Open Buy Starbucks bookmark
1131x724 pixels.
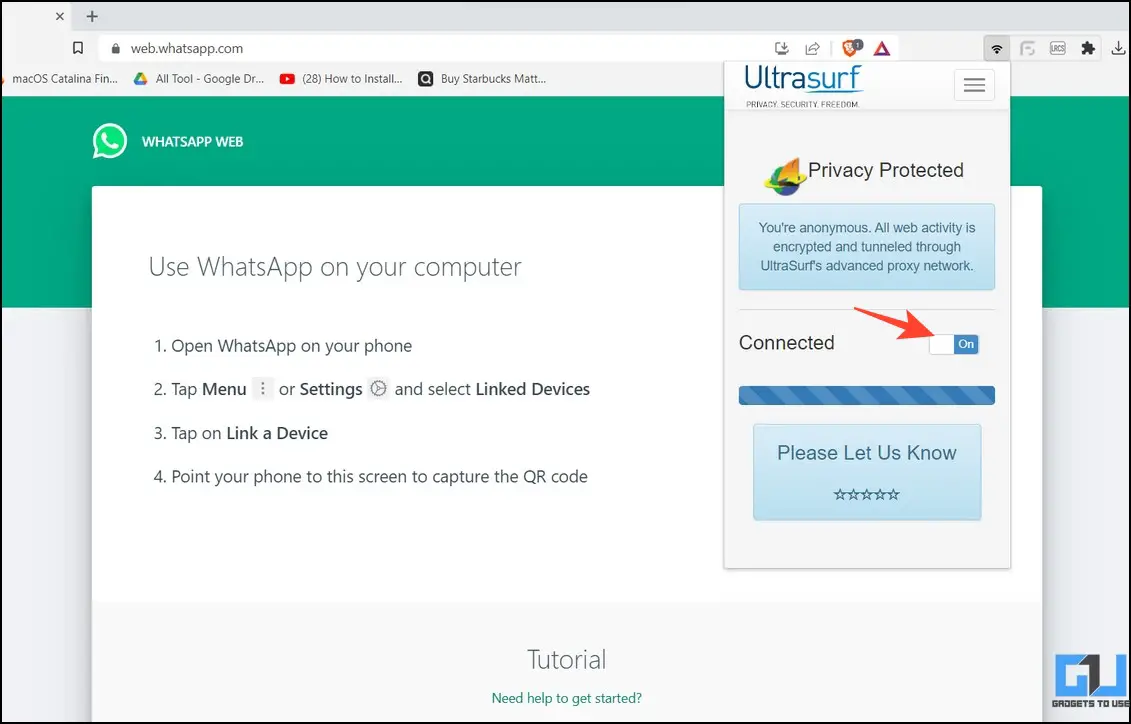pos(483,79)
